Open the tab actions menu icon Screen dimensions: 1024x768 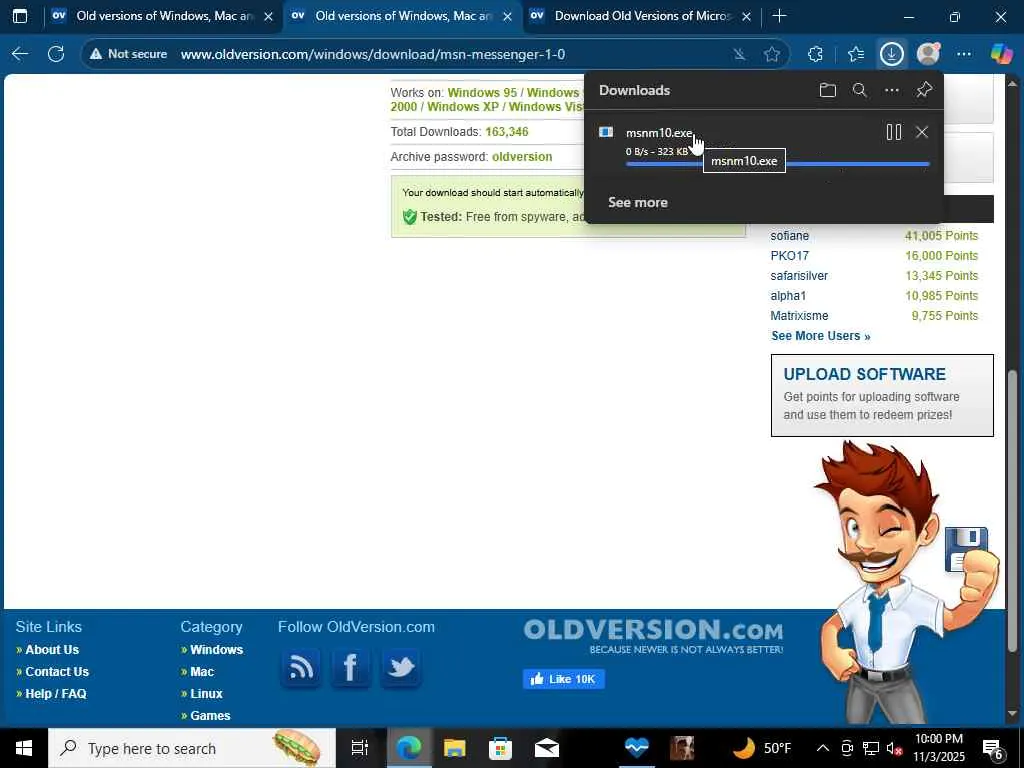(x=20, y=16)
